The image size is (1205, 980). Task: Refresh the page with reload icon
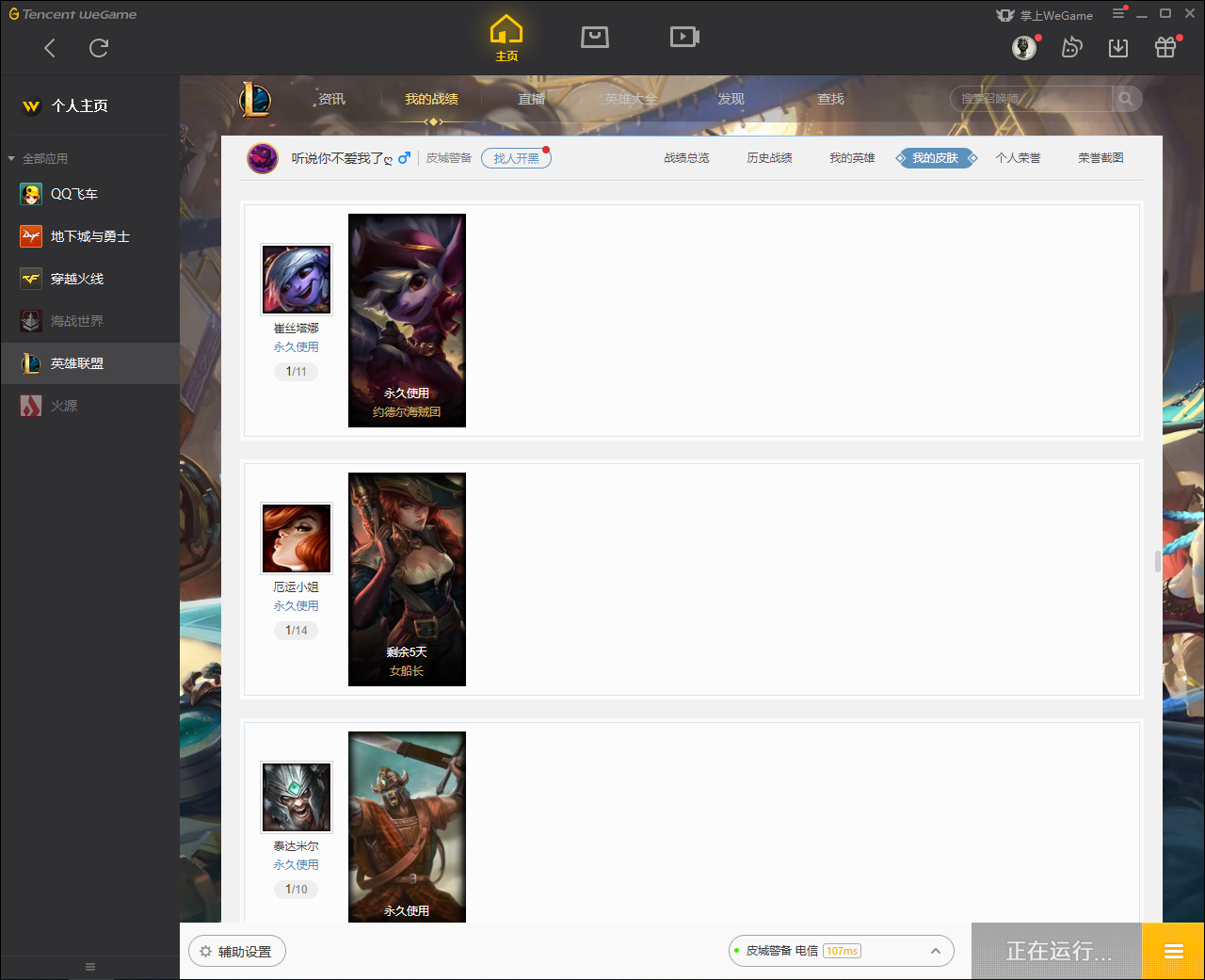tap(99, 48)
